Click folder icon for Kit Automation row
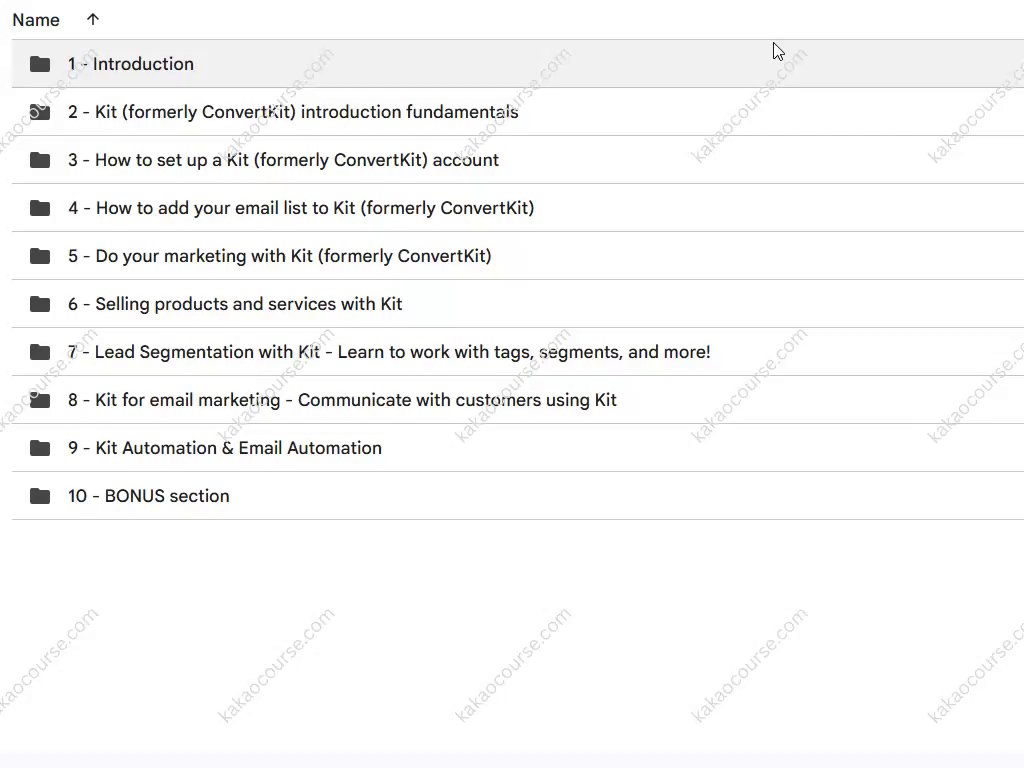This screenshot has width=1024, height=768. (x=40, y=448)
